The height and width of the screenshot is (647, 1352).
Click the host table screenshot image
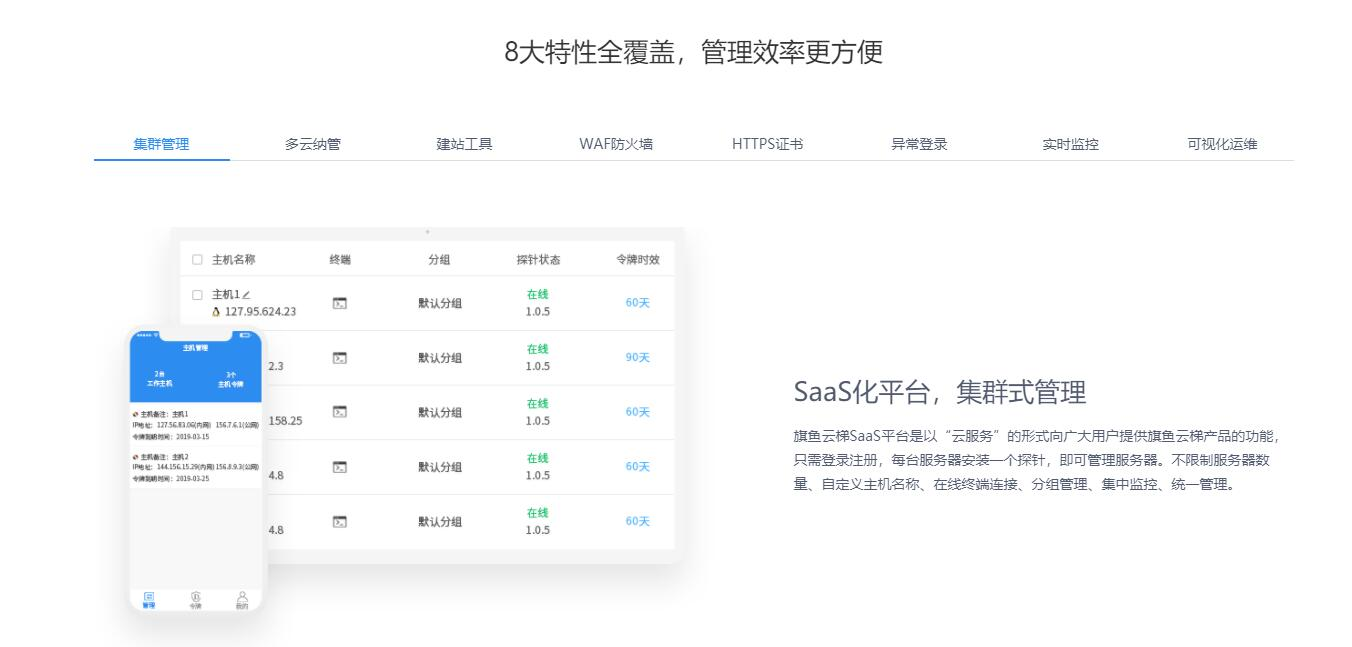[427, 396]
